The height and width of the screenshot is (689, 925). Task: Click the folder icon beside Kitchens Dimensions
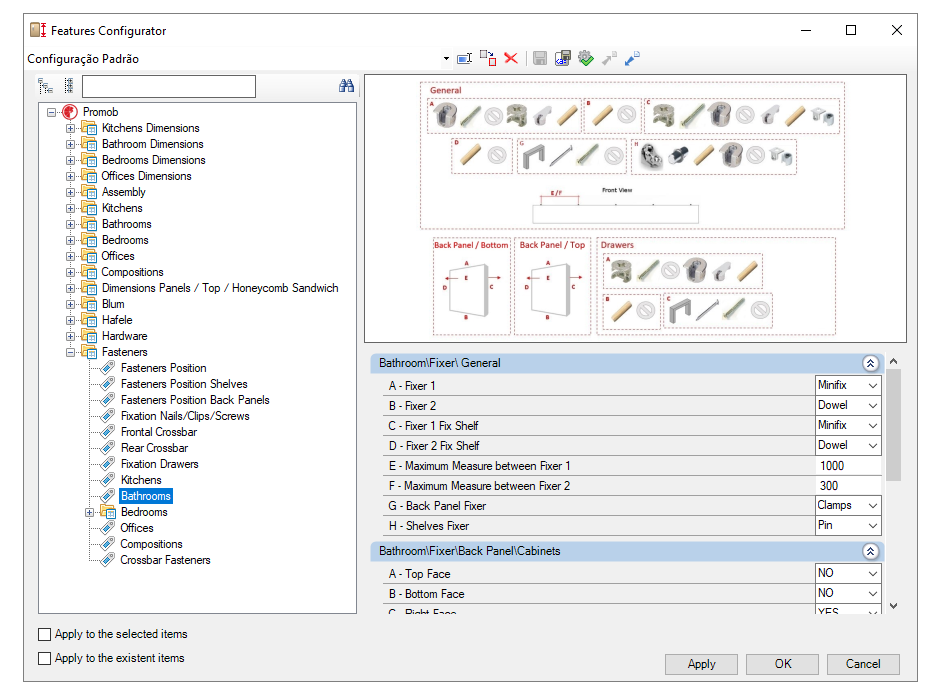pyautogui.click(x=89, y=128)
